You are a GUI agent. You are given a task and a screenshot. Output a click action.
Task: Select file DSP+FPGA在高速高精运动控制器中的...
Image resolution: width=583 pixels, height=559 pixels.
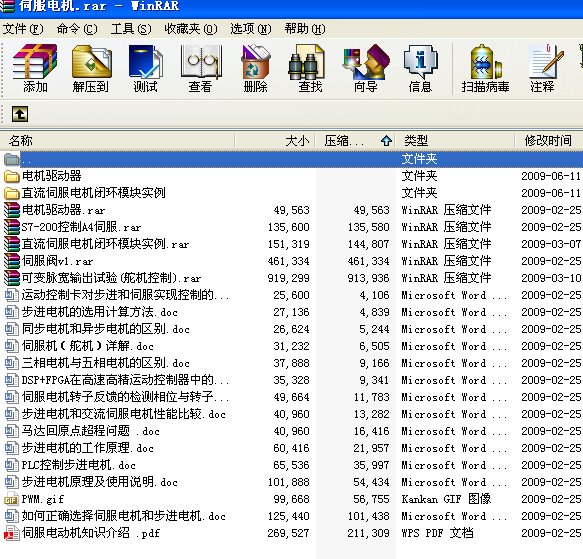pos(125,380)
